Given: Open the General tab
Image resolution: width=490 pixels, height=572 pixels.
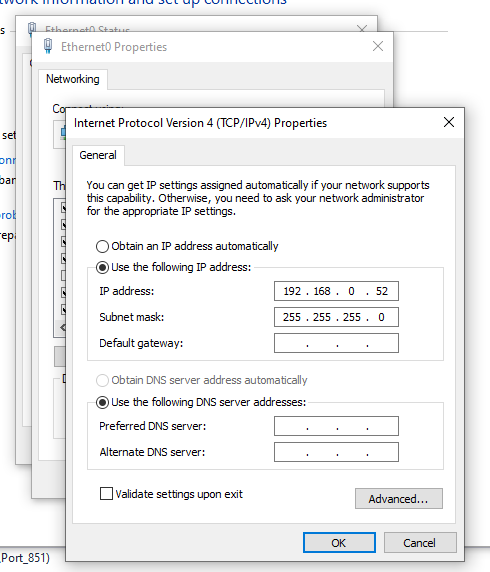Looking at the screenshot, I should 98,155.
